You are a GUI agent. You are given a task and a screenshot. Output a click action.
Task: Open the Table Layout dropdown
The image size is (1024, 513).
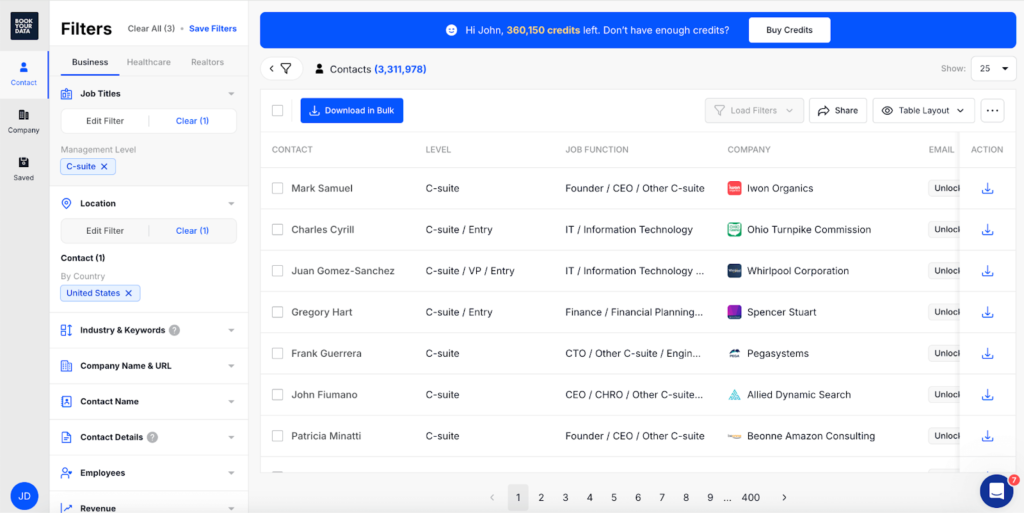pos(923,110)
